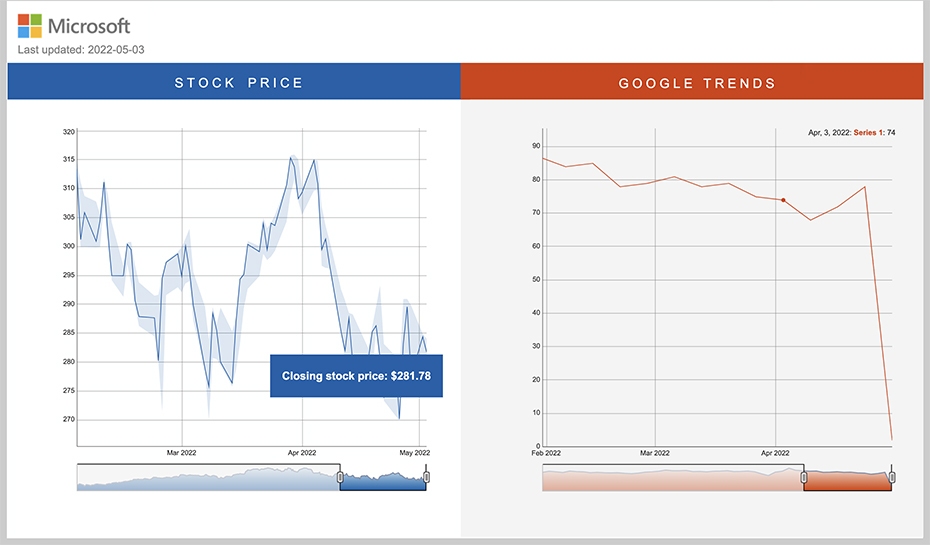Click the highlighted Apr 3 data point dot
930x545 pixels.
(783, 200)
